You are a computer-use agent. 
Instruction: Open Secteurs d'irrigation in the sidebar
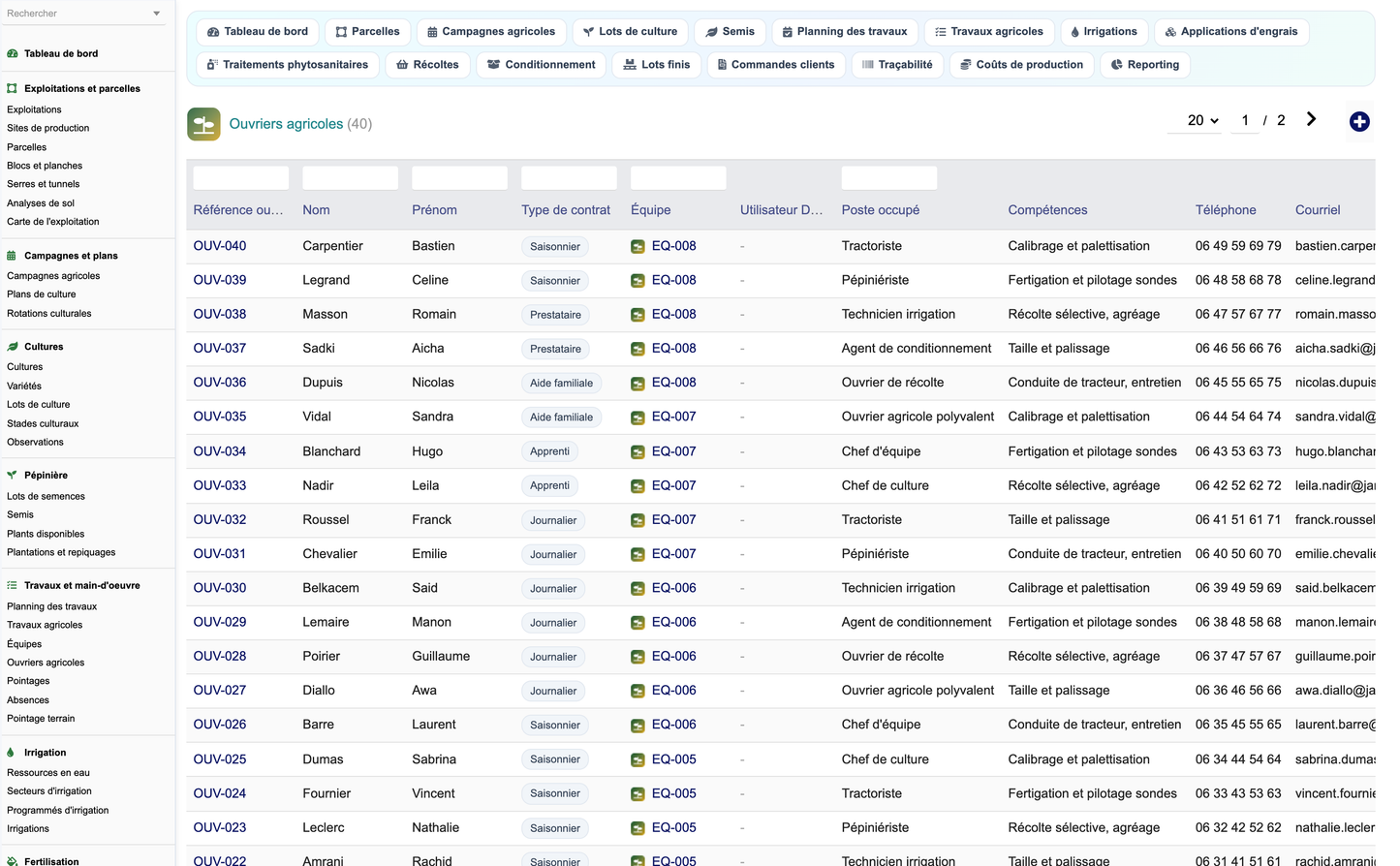[x=49, y=791]
